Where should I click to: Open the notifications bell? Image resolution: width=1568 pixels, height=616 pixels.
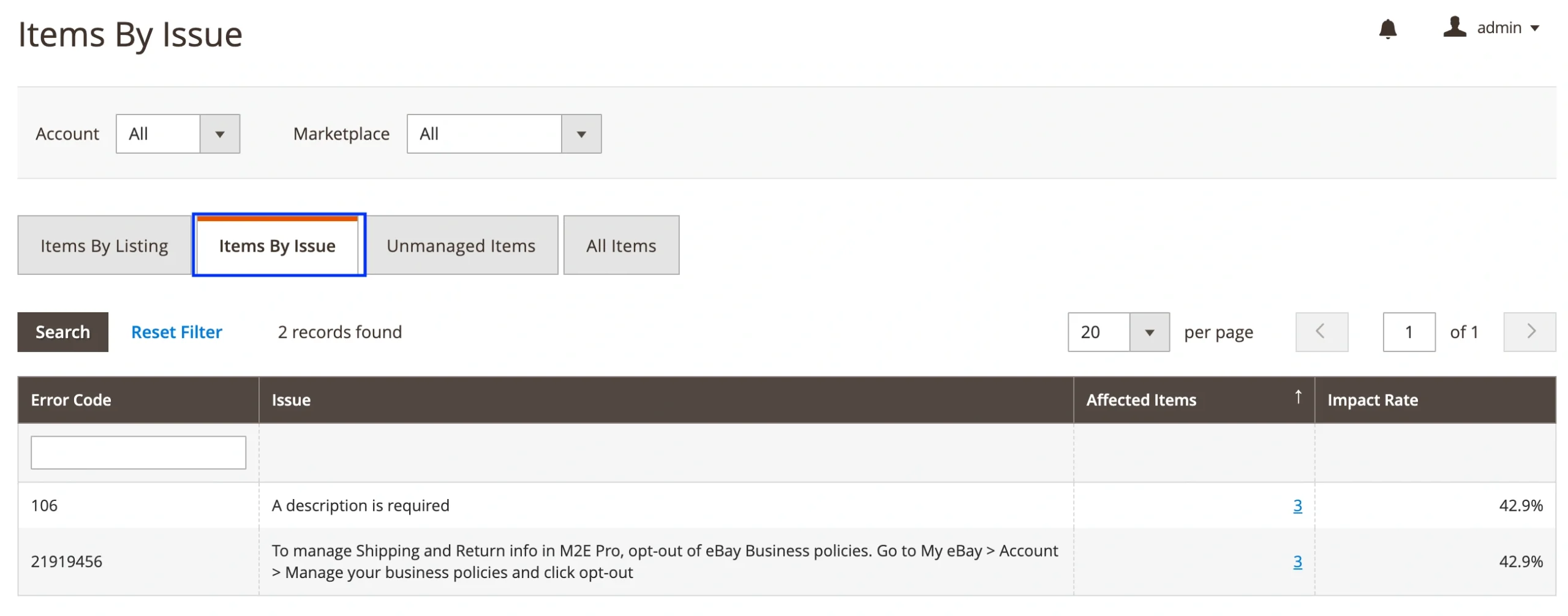click(1387, 29)
